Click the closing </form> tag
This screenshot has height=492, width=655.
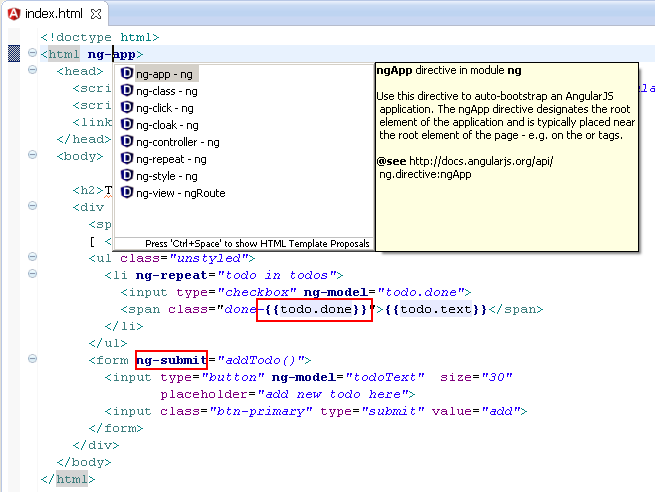(116, 429)
